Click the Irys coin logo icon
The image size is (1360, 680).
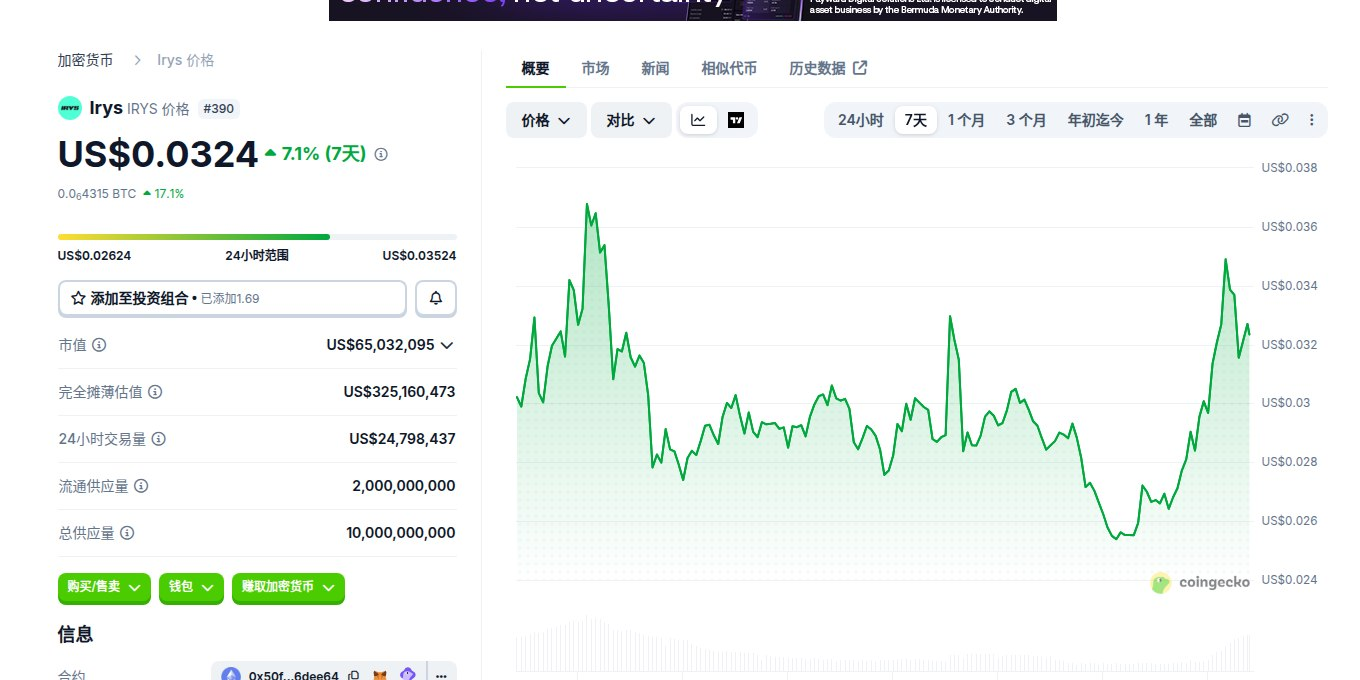click(70, 108)
